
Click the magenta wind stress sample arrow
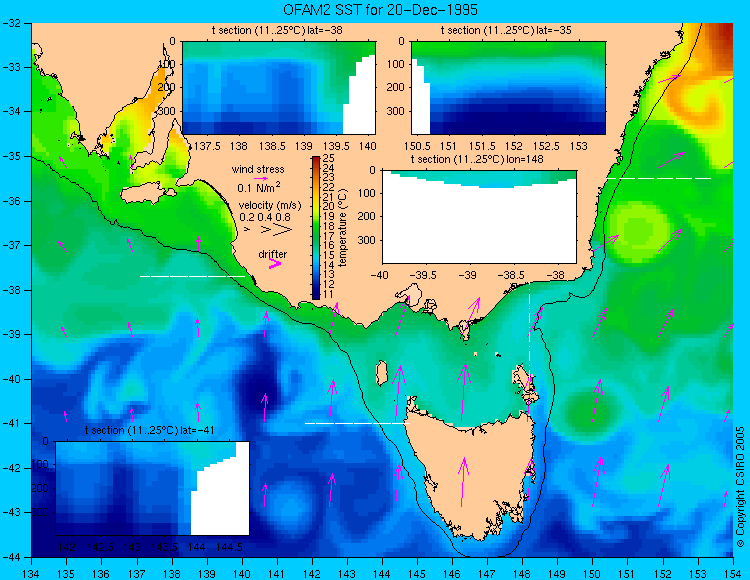(261, 178)
